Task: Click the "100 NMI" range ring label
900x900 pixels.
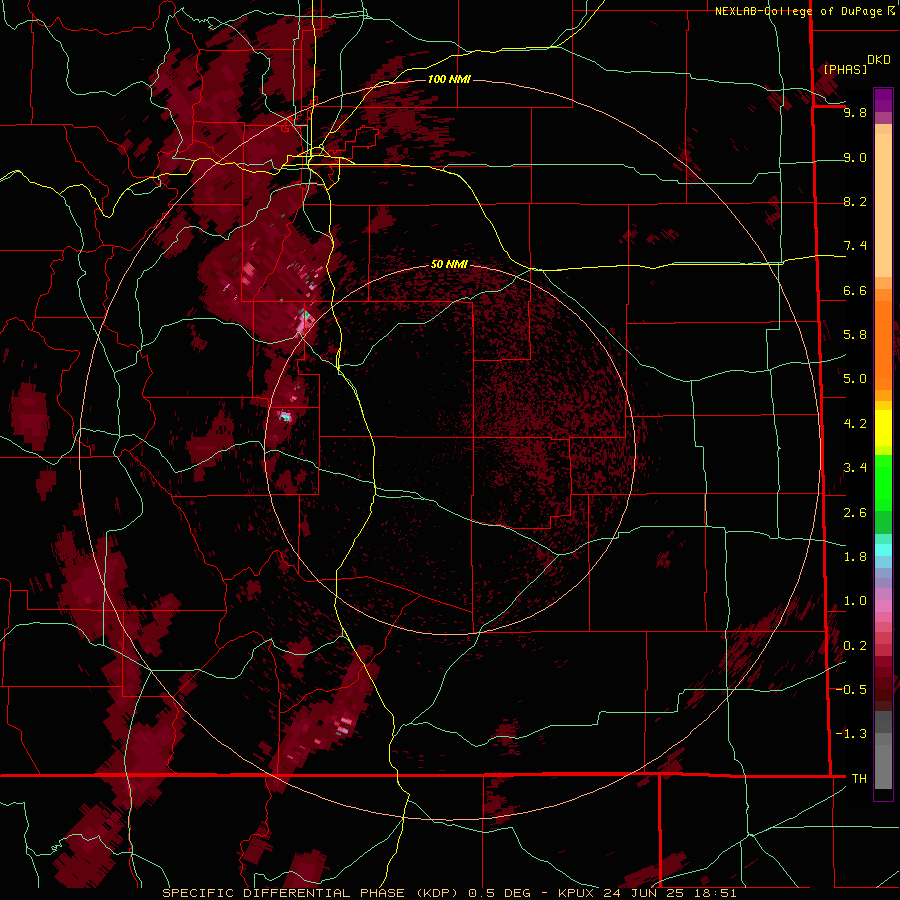Action: 449,79
